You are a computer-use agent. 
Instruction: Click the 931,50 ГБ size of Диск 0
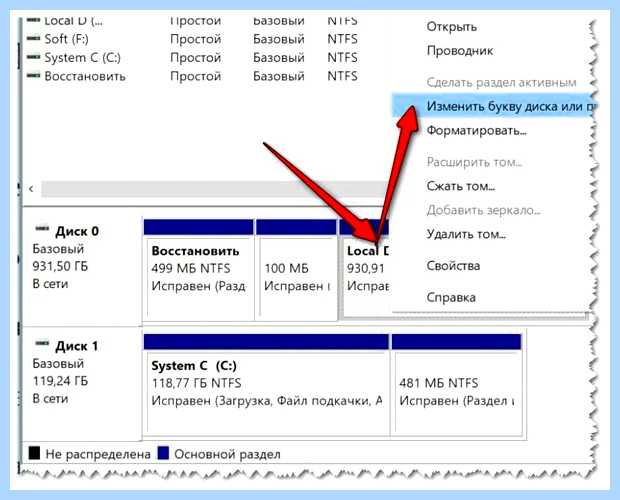[60, 266]
